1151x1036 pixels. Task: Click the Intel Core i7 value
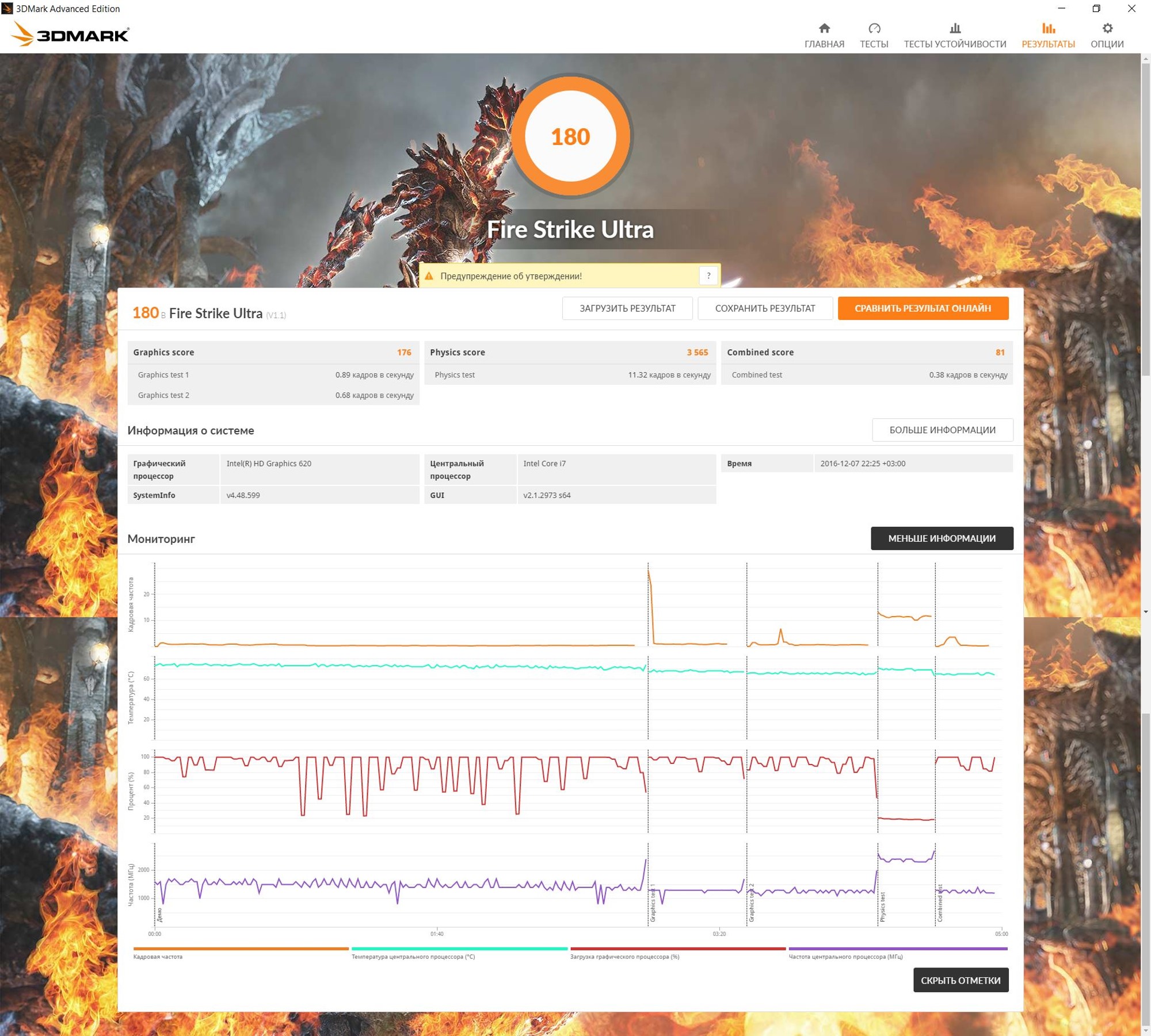pos(544,464)
